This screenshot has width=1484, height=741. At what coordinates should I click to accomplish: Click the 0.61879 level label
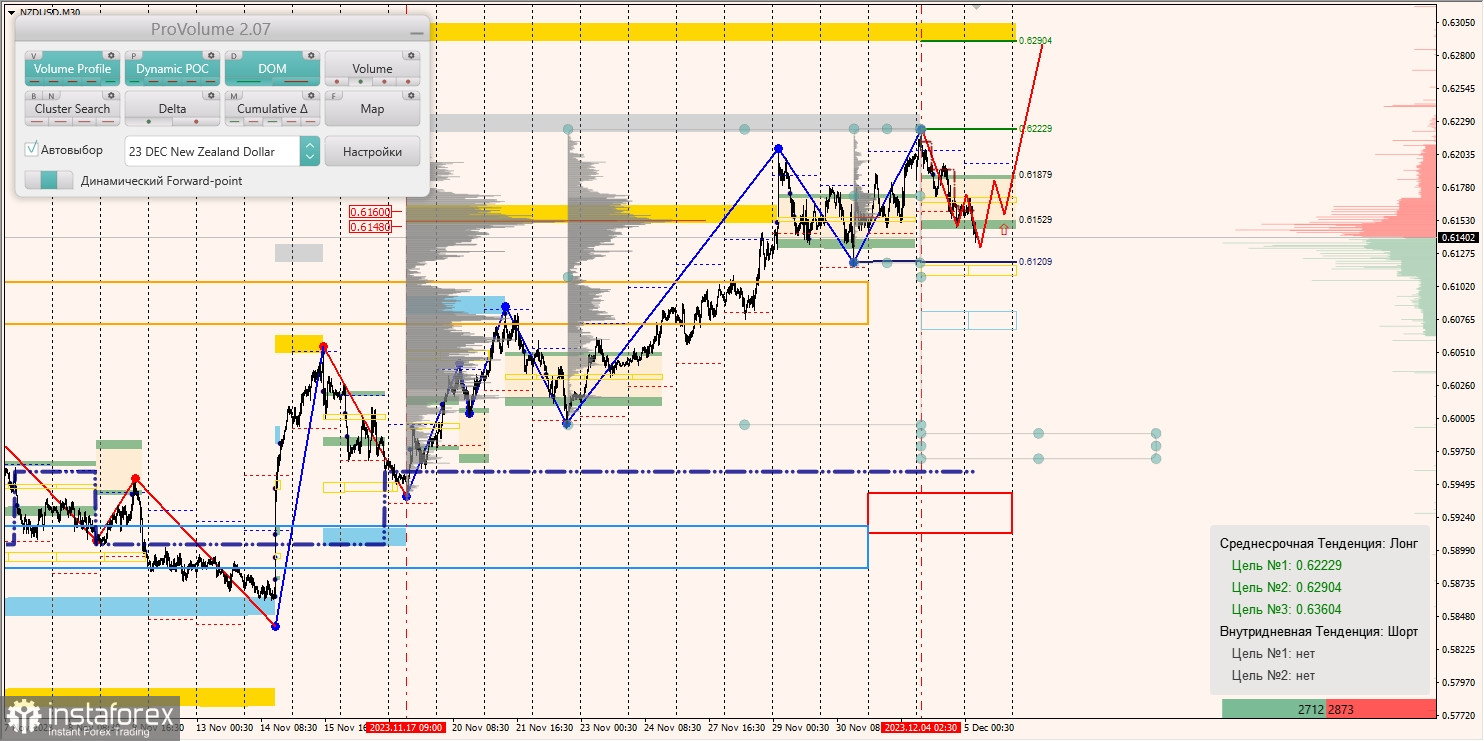pos(1035,175)
